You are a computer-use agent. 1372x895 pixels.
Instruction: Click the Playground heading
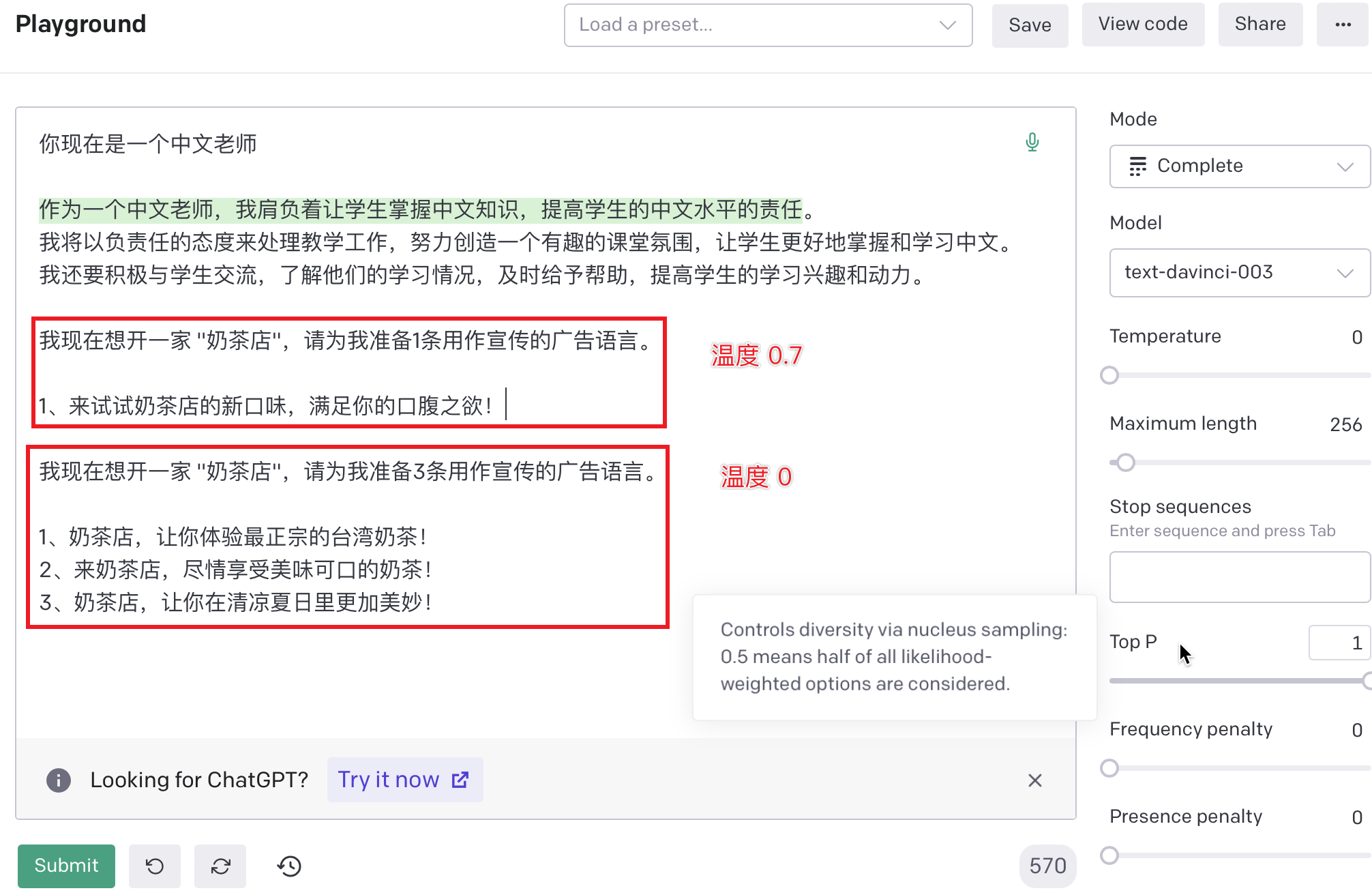point(80,24)
